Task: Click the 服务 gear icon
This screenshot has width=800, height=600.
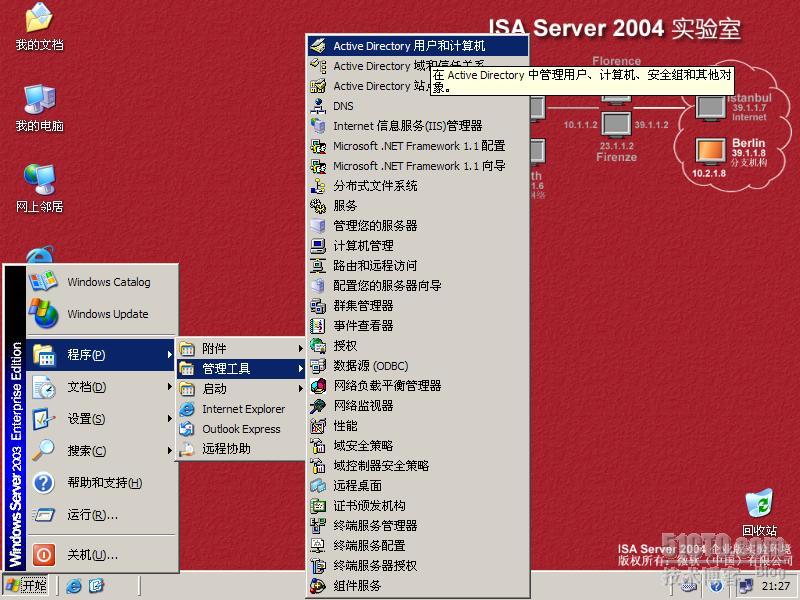Action: [318, 206]
